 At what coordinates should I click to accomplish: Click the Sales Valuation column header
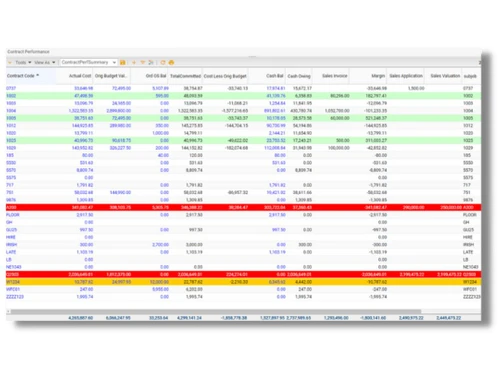445,76
